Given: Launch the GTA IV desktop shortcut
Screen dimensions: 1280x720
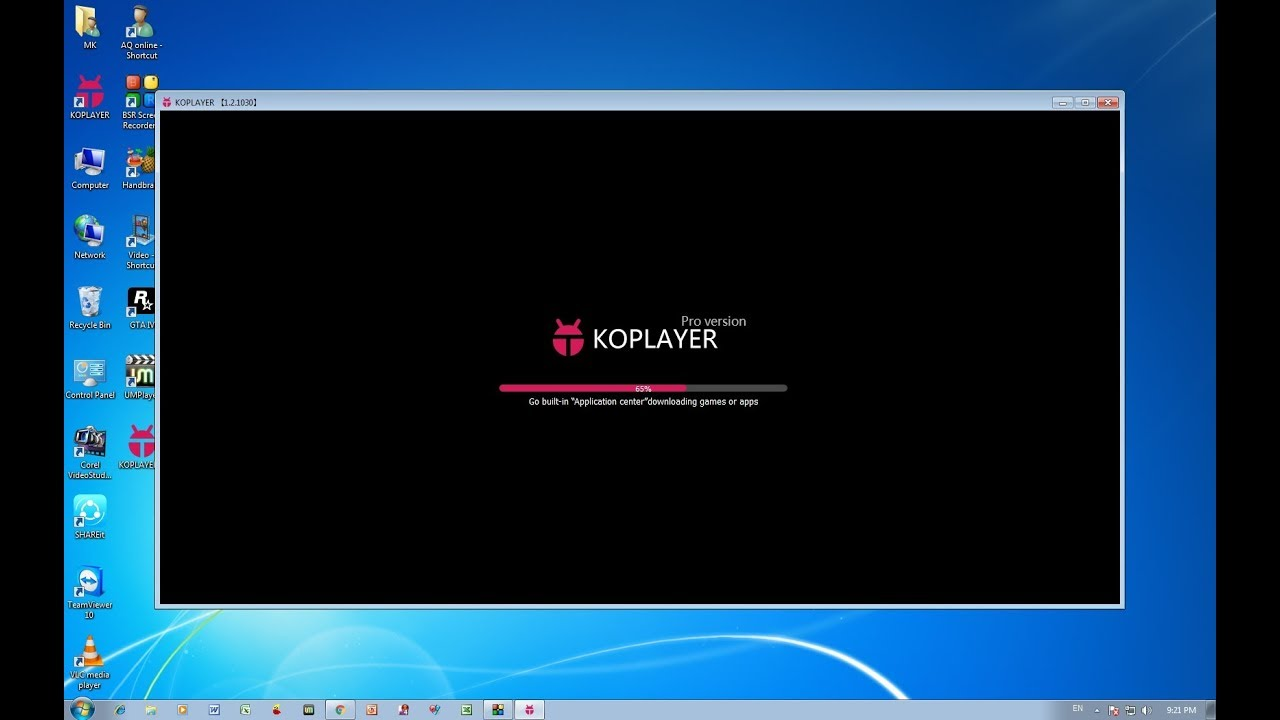Looking at the screenshot, I should [x=141, y=307].
